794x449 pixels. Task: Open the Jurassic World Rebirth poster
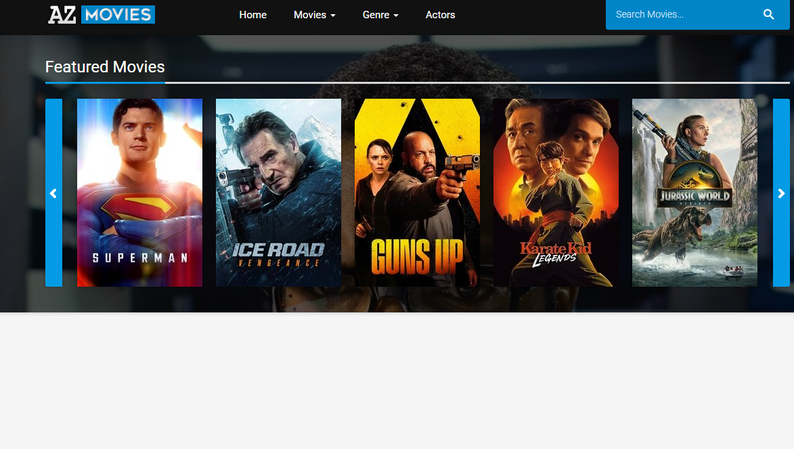tap(695, 193)
